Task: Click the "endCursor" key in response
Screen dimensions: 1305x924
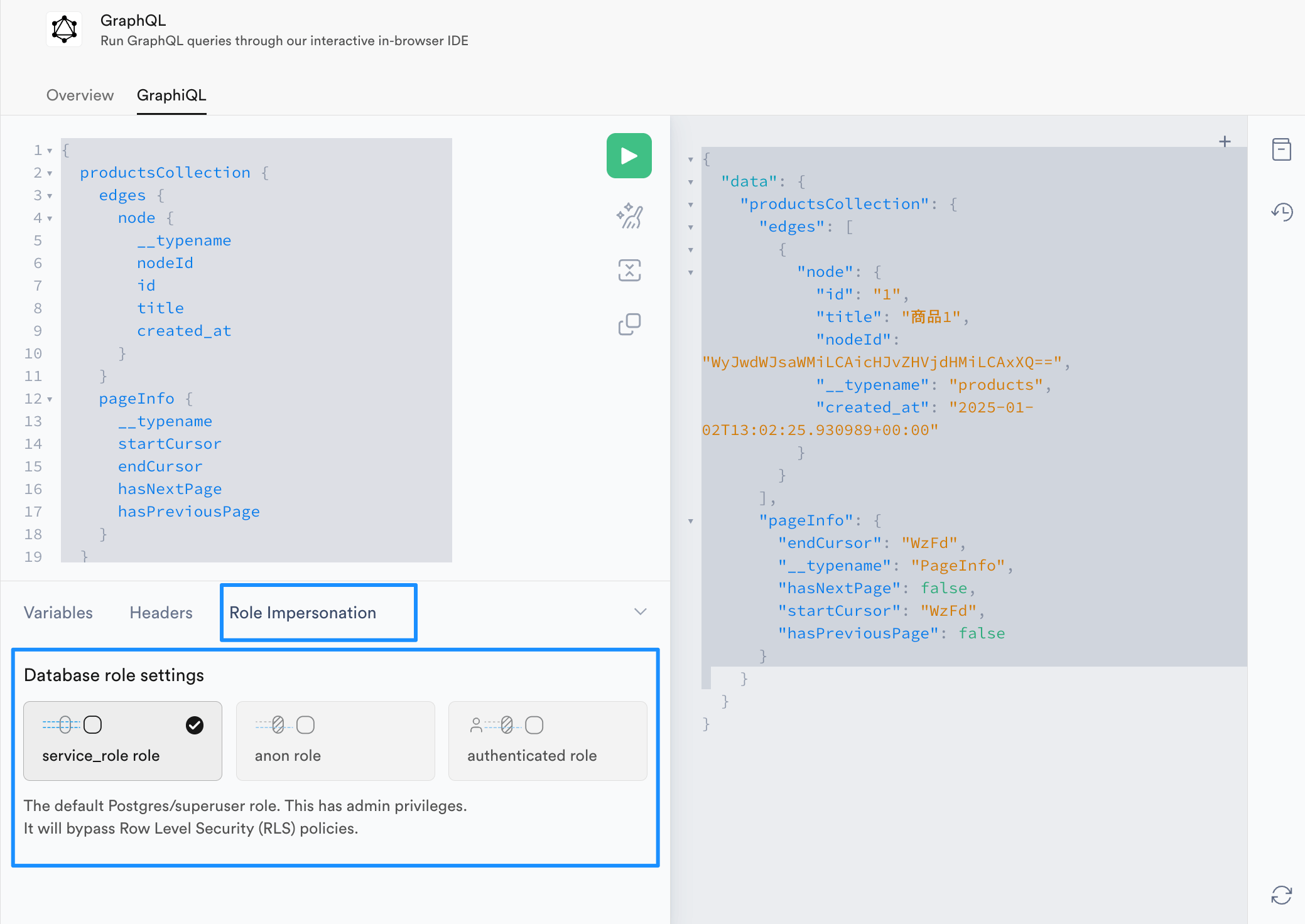Action: click(830, 543)
